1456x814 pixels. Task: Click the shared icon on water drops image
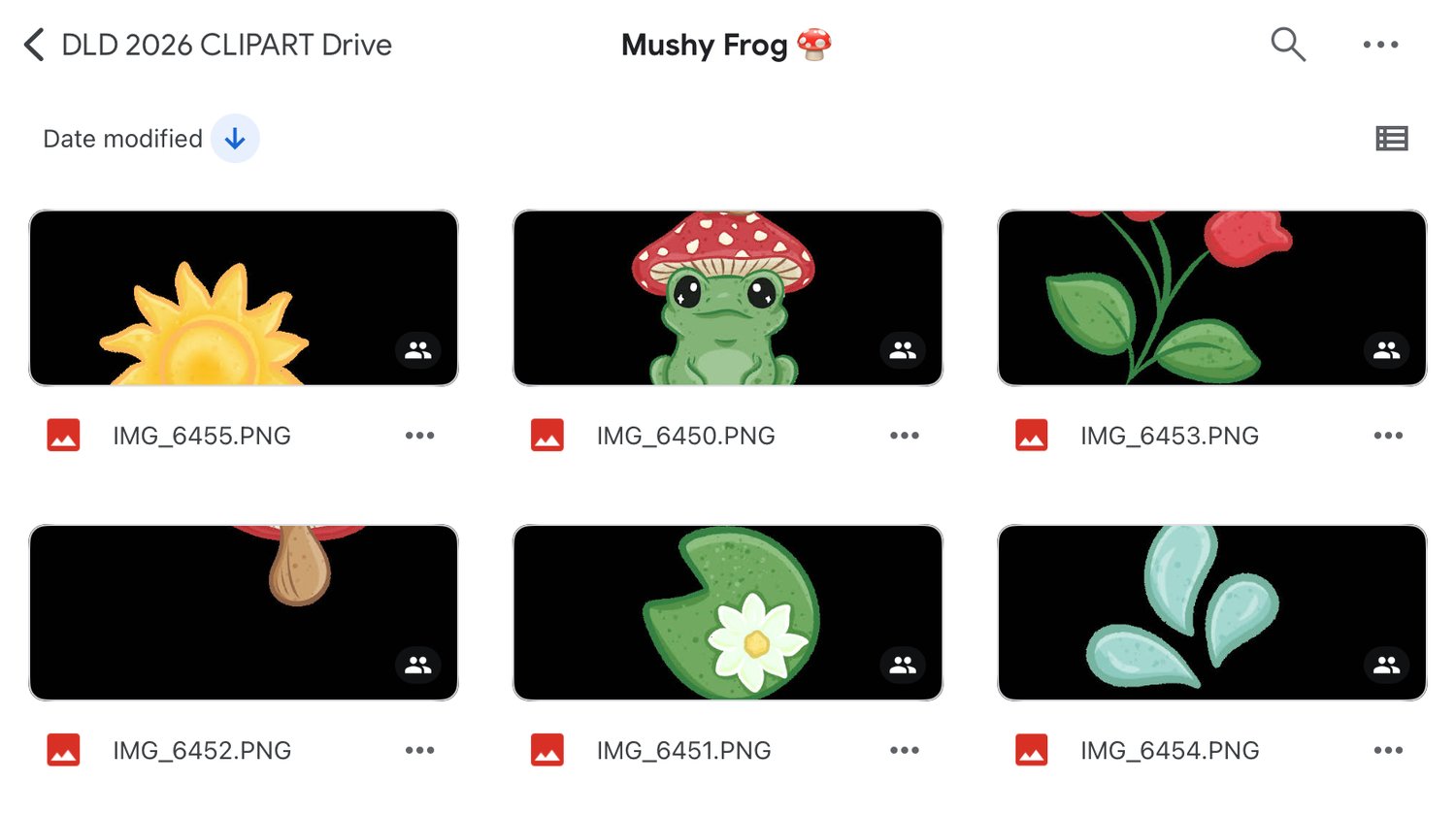pos(1386,665)
